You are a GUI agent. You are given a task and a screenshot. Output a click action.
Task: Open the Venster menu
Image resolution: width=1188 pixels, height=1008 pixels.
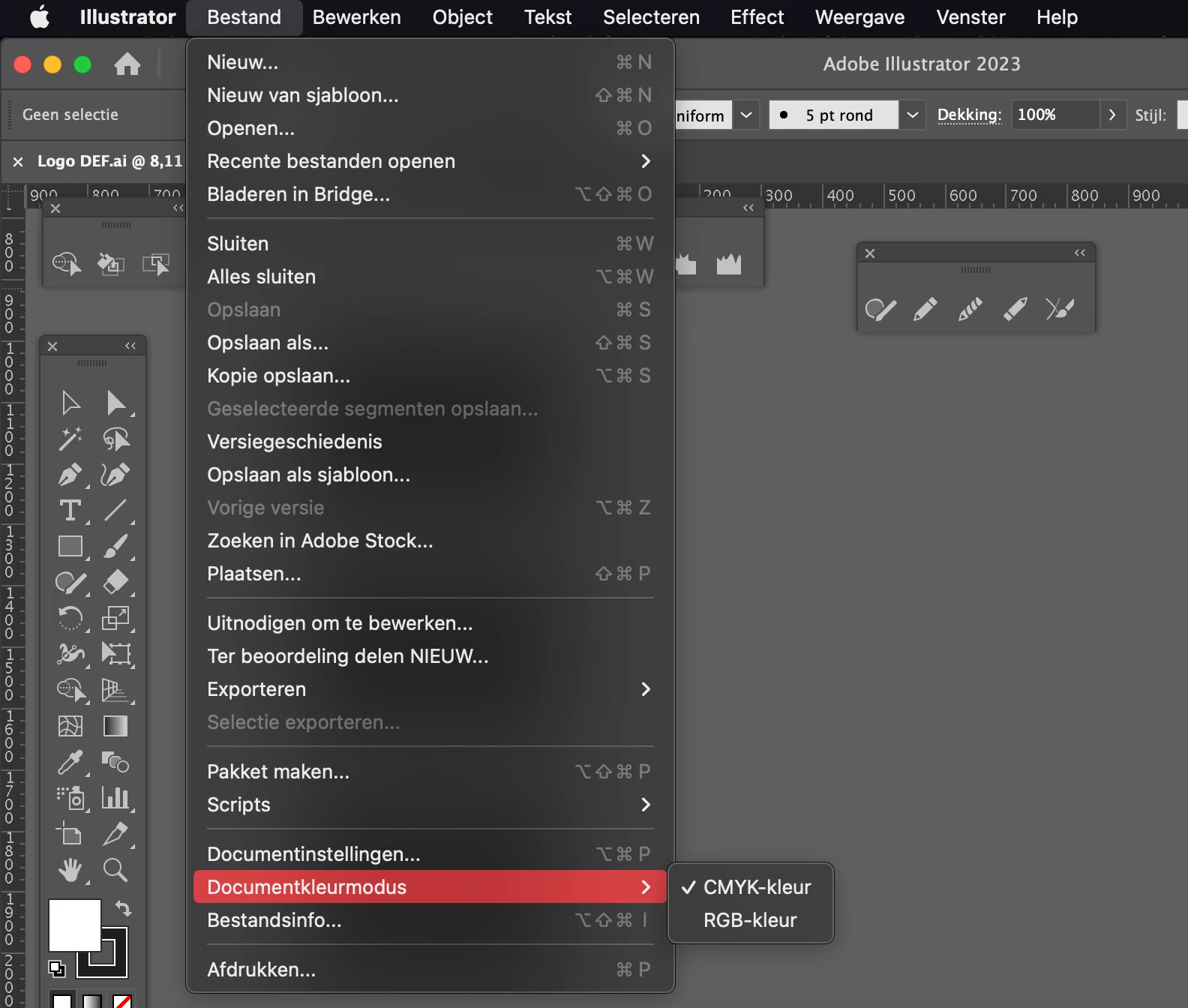coord(971,17)
